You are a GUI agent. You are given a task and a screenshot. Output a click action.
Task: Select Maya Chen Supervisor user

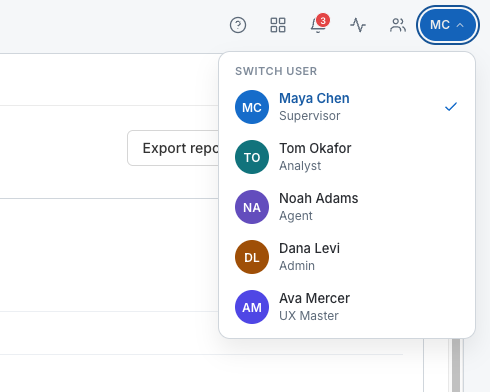pos(347,107)
